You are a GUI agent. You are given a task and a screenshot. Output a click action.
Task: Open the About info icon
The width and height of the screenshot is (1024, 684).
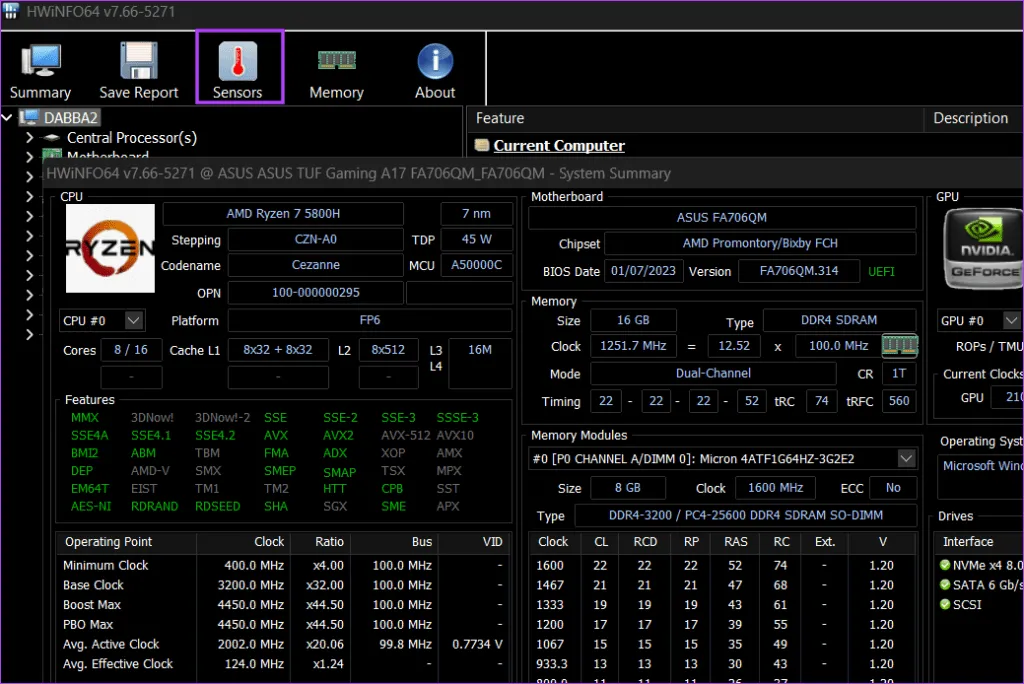(435, 63)
